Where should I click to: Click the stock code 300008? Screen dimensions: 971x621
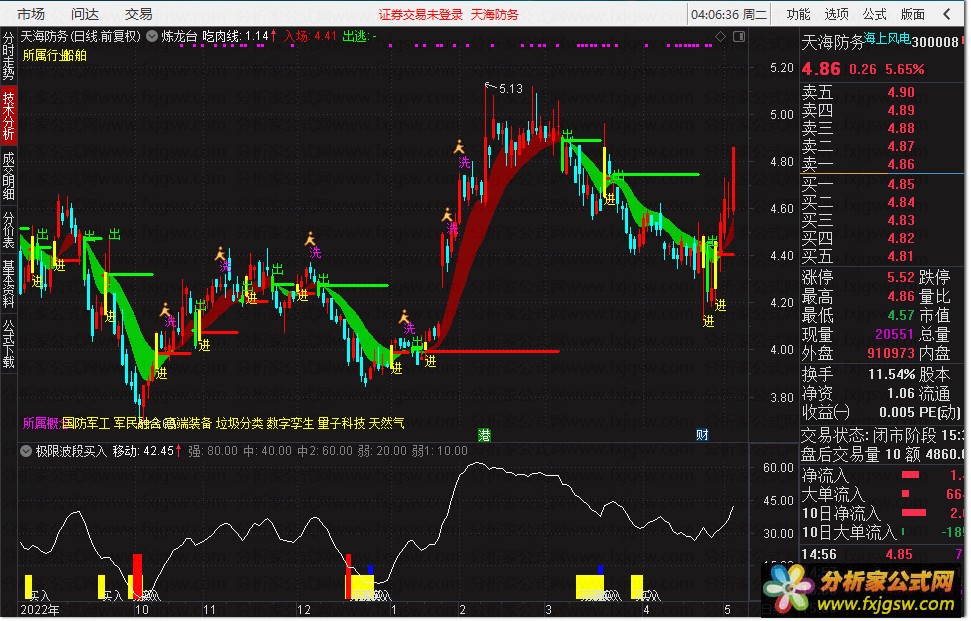point(935,41)
